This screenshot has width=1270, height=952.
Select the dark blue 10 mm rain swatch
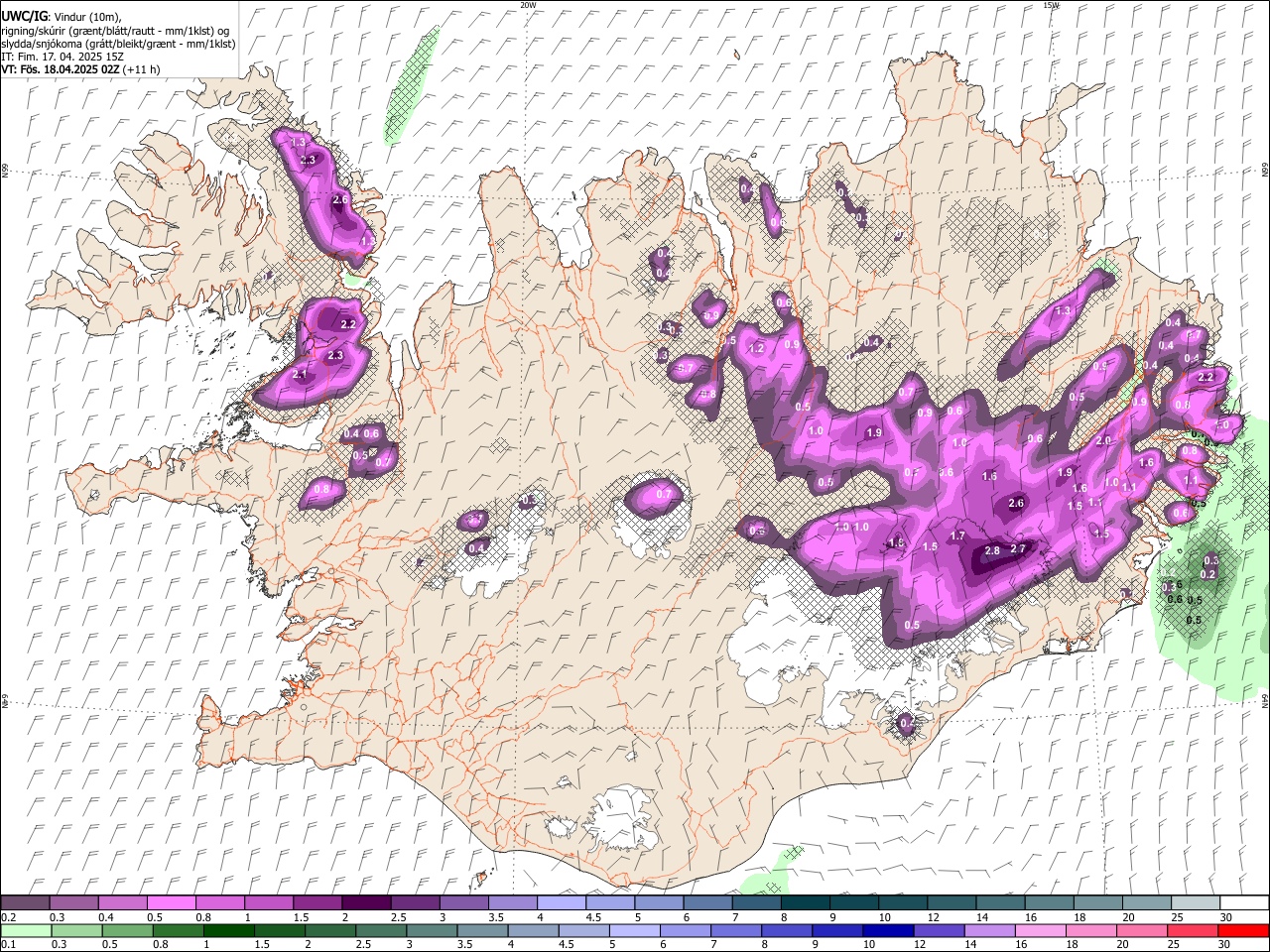pyautogui.click(x=887, y=930)
